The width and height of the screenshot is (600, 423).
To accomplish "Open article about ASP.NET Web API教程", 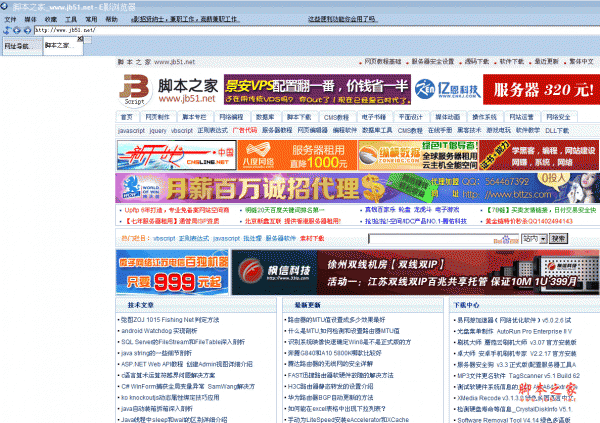I will pos(187,364).
